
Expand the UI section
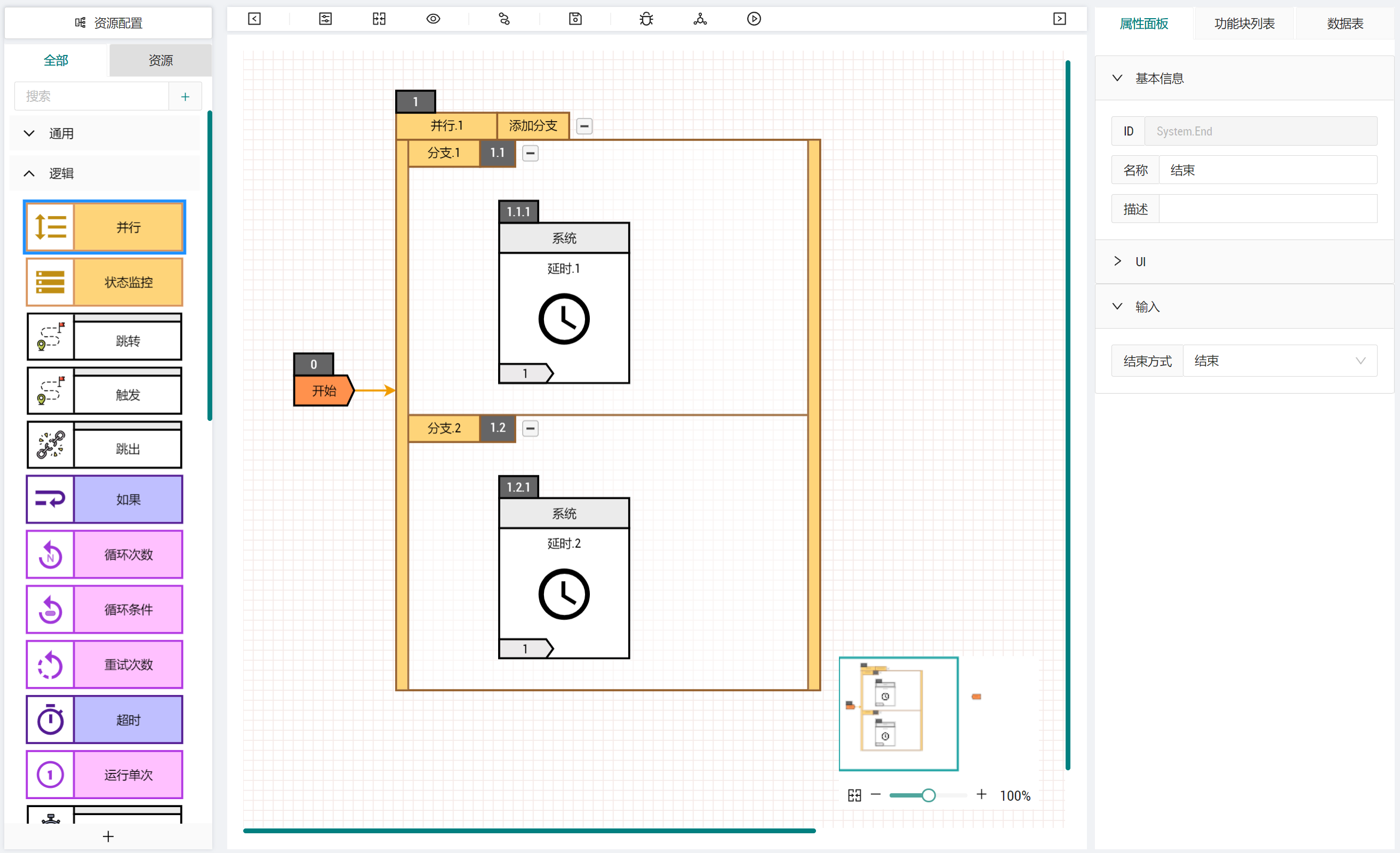point(1244,261)
